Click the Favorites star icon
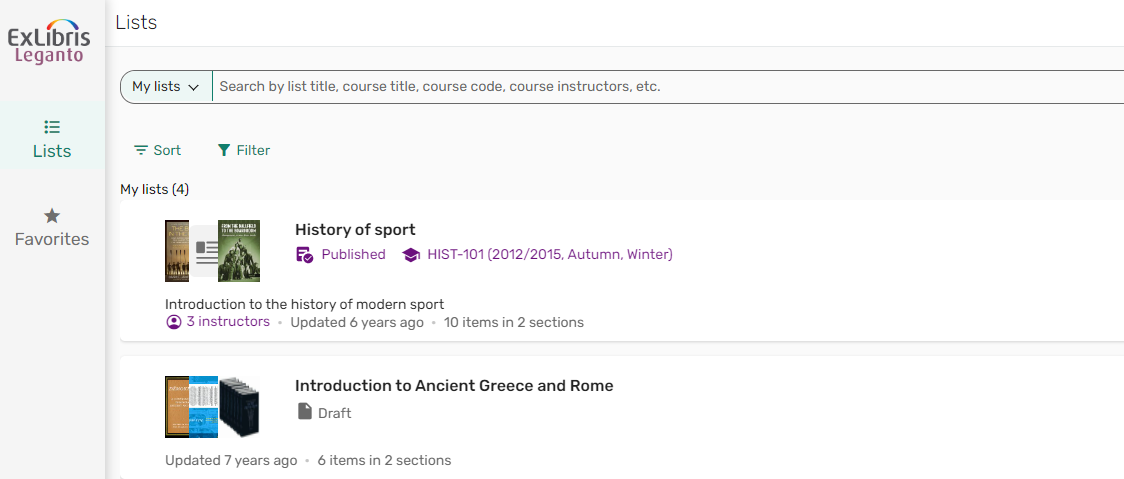The height and width of the screenshot is (479, 1124). tap(52, 216)
